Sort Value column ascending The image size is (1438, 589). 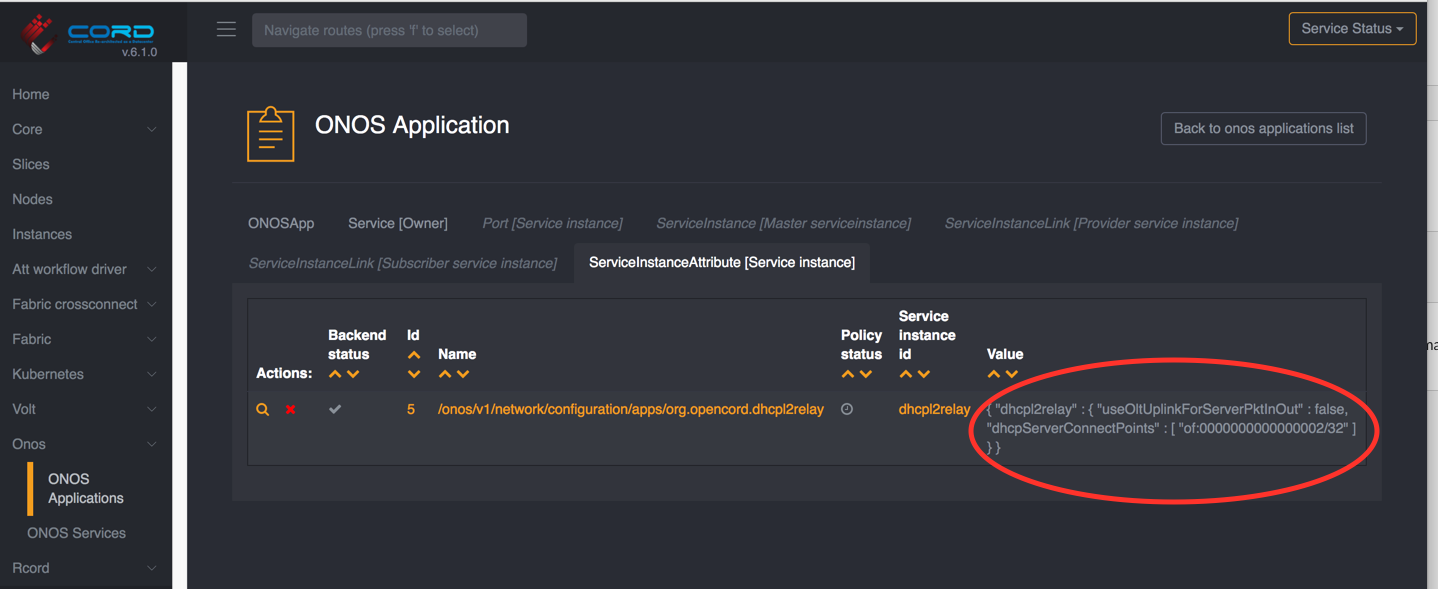994,374
